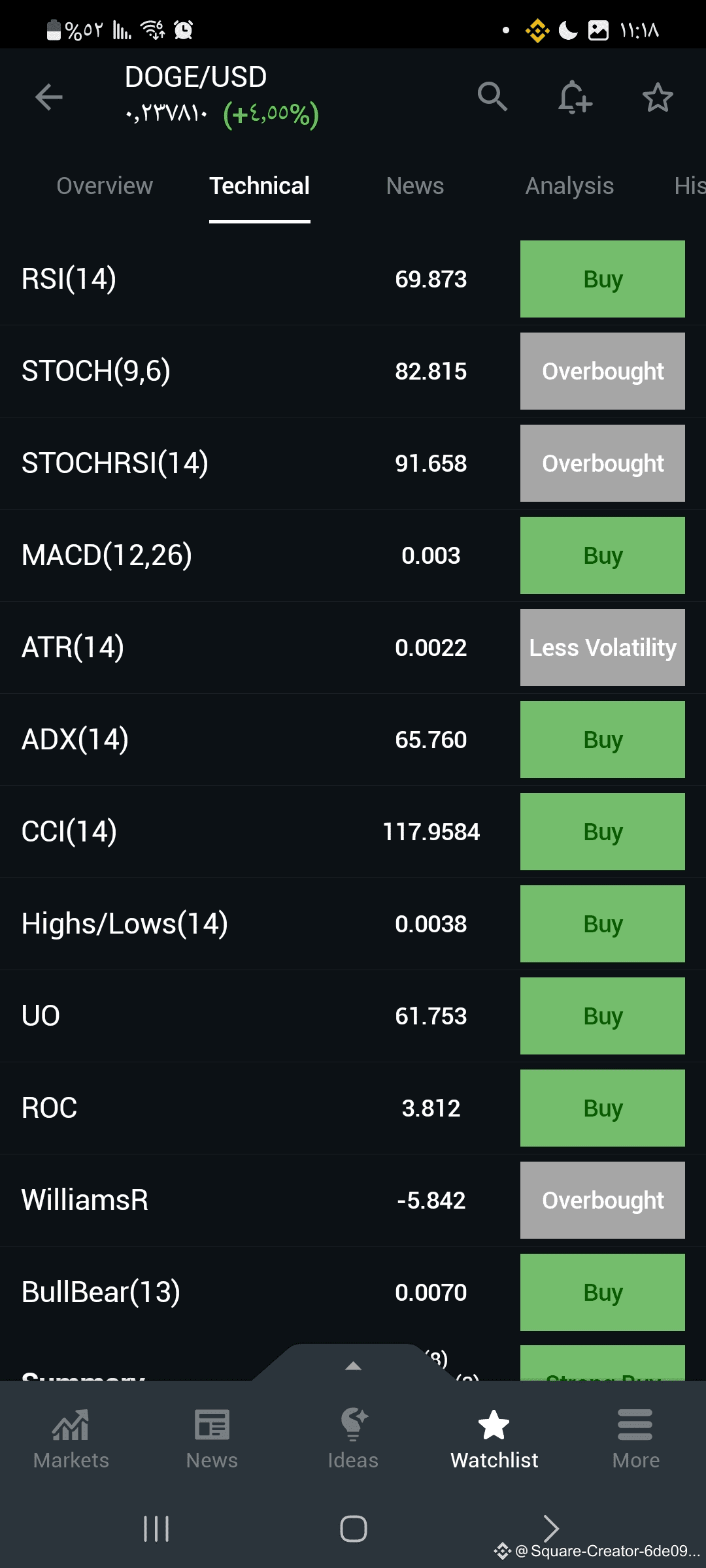Open the search magnifier icon

pyautogui.click(x=492, y=97)
